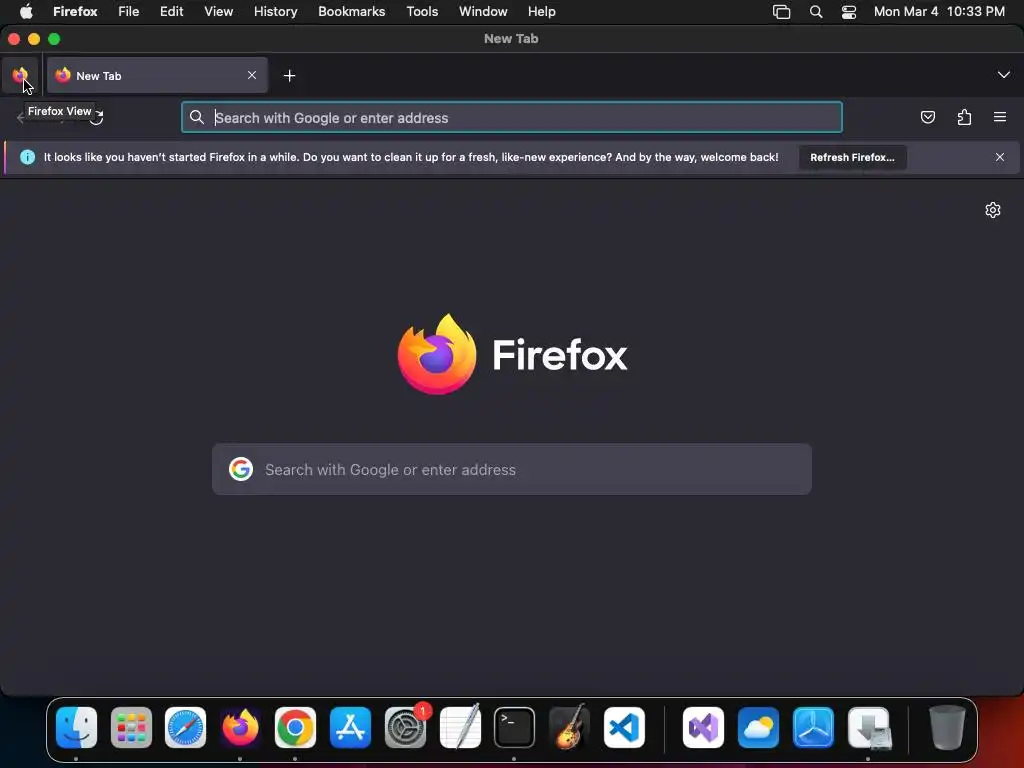Reload the current page

click(x=97, y=118)
